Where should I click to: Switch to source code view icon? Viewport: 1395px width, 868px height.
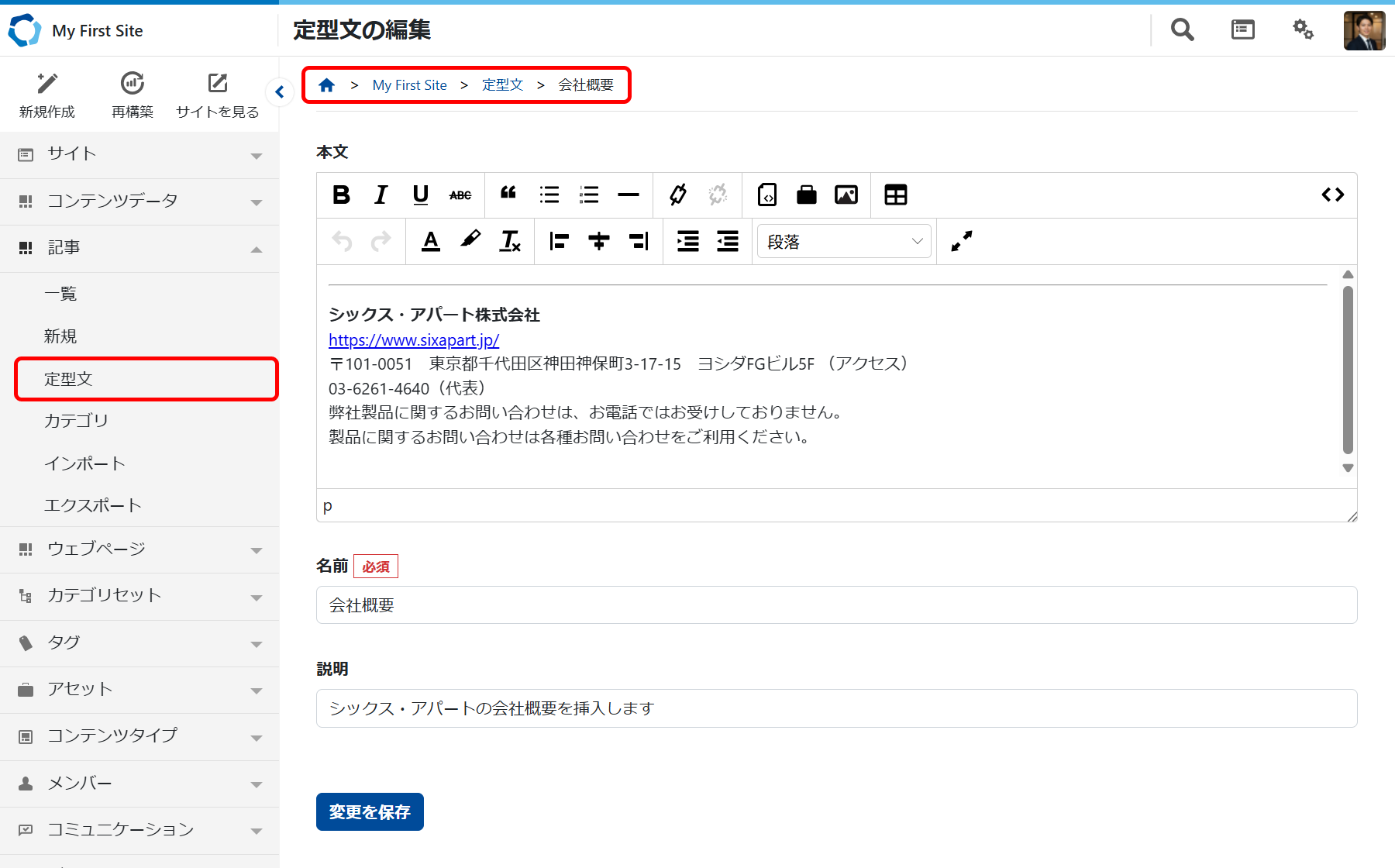point(1332,195)
